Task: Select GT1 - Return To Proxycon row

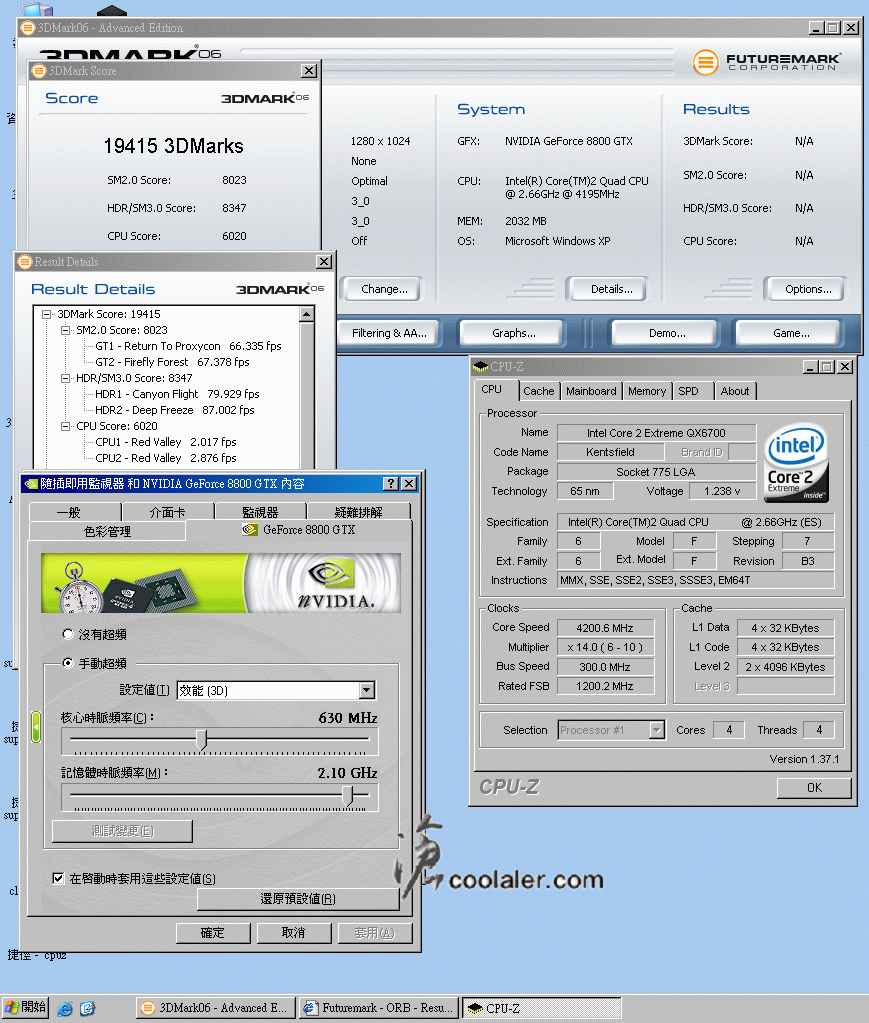Action: click(188, 346)
